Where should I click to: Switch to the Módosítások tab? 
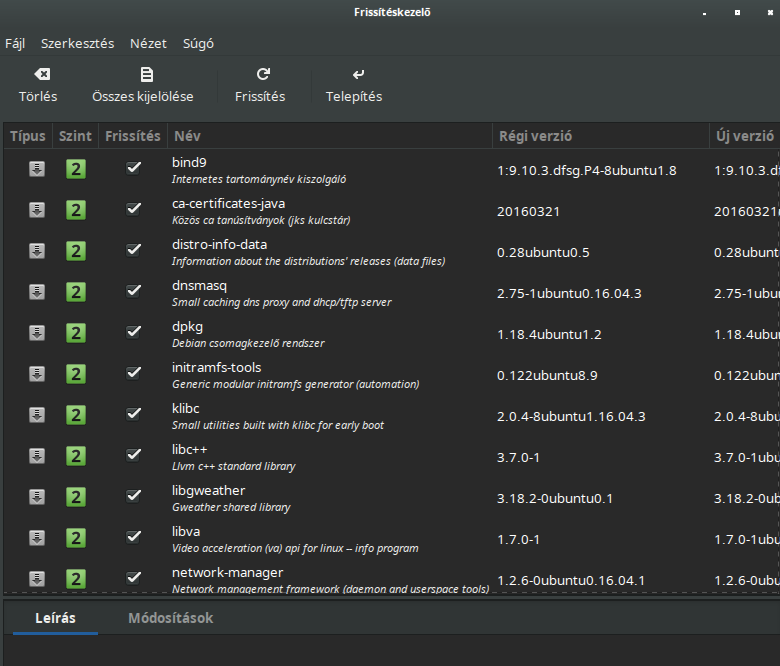(x=171, y=618)
